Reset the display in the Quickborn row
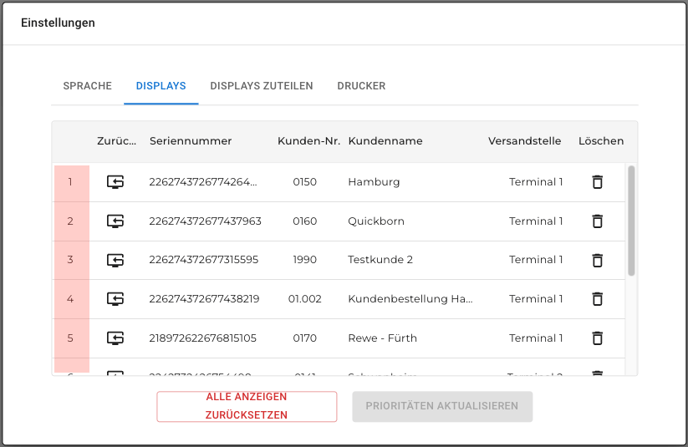688x447 pixels. [x=116, y=221]
